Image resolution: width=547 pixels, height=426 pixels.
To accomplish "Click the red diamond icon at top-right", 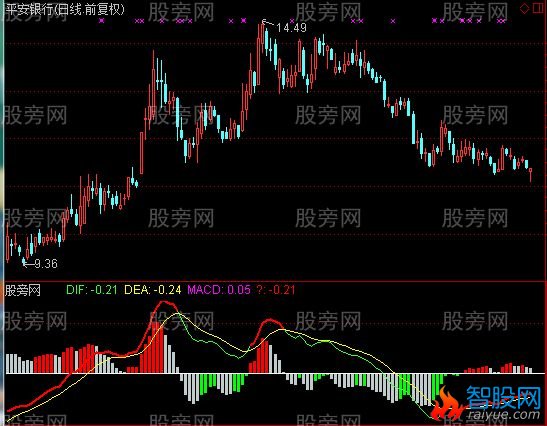I will (524, 8).
